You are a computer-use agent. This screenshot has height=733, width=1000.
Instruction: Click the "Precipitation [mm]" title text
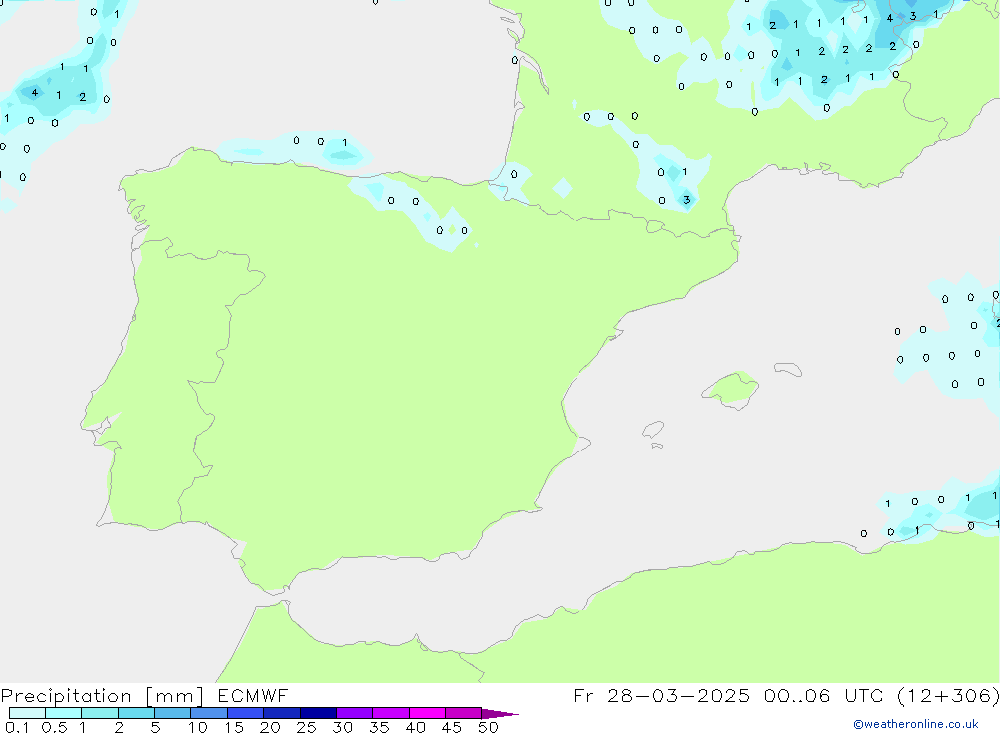102,696
